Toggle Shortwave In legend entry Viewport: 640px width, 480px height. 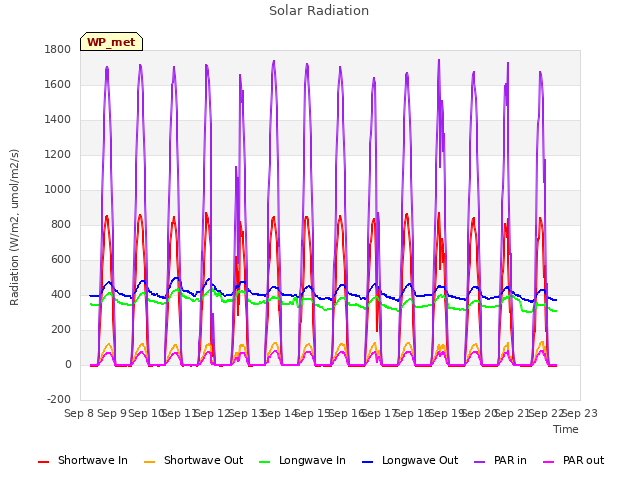(x=83, y=460)
